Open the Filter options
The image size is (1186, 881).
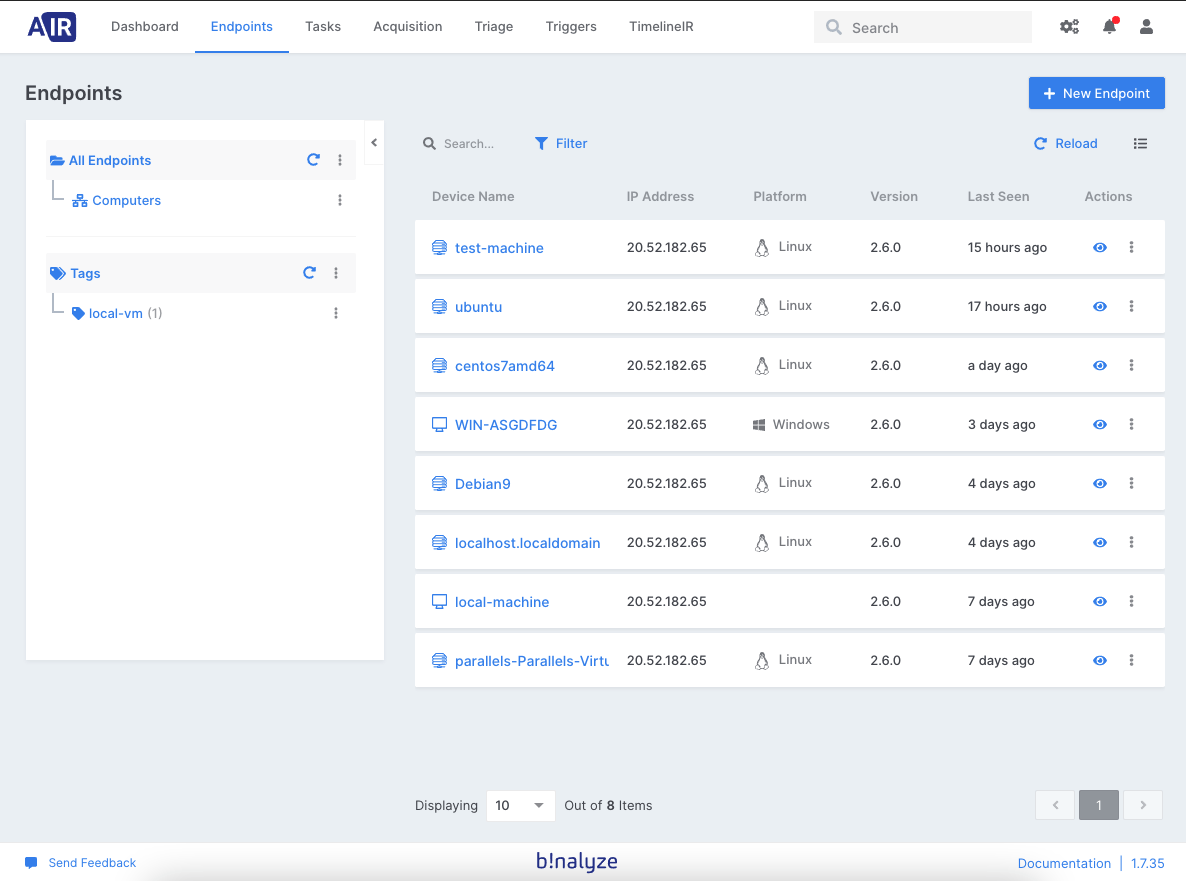tap(561, 144)
